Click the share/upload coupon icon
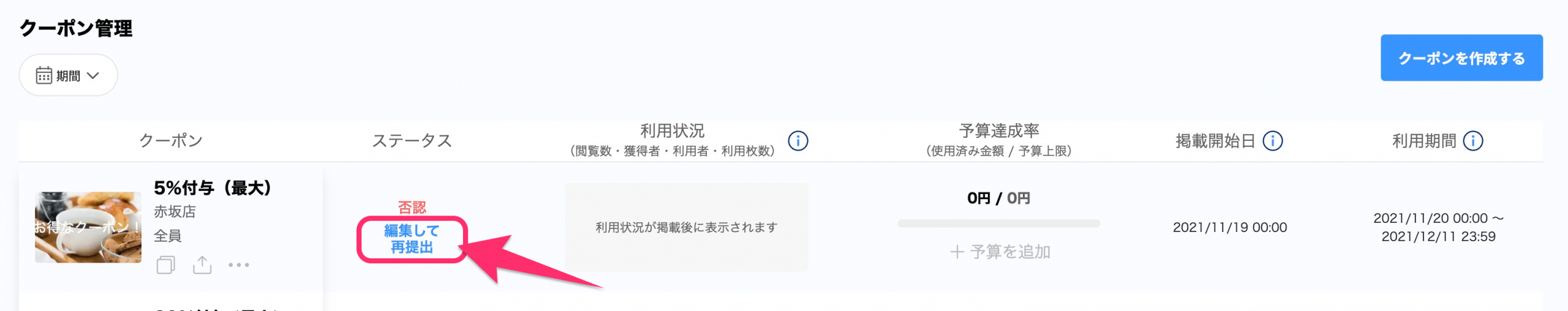This screenshot has width=1568, height=311. click(x=202, y=265)
